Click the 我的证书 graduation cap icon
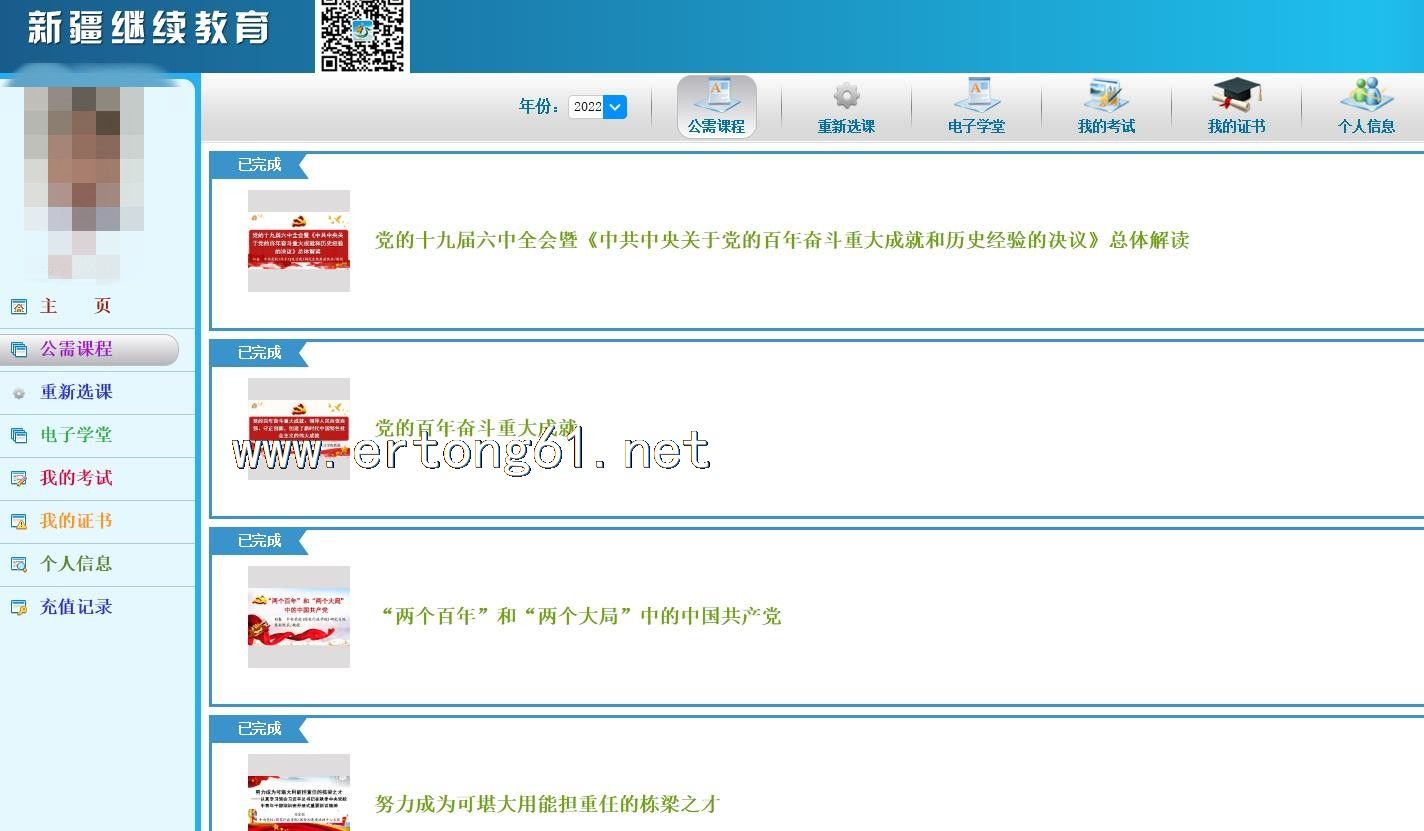This screenshot has height=831, width=1424. 1236,96
